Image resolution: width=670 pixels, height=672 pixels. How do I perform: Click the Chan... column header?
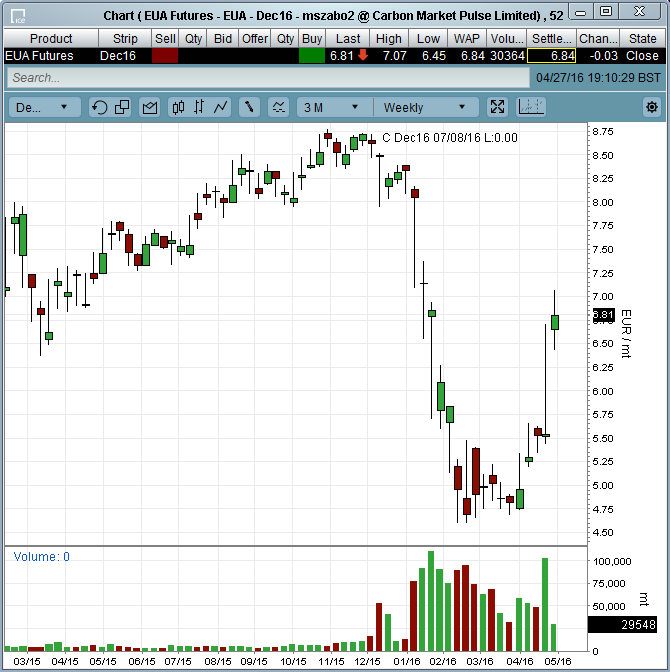(x=598, y=39)
